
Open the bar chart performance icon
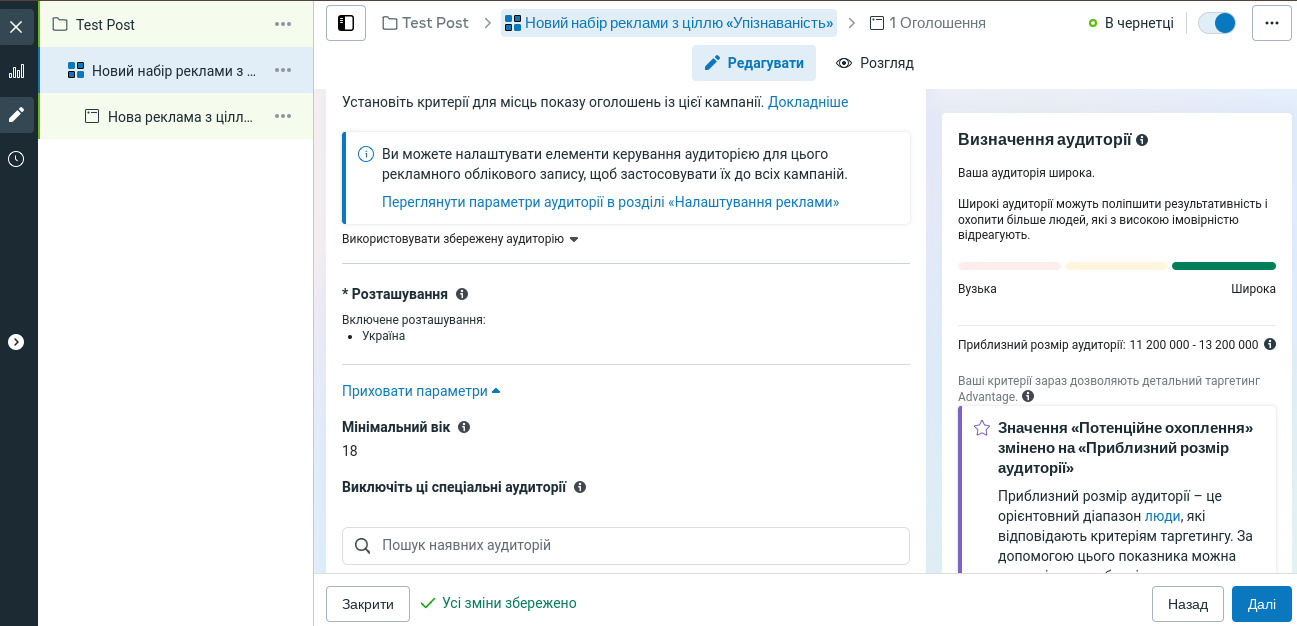tap(16, 71)
